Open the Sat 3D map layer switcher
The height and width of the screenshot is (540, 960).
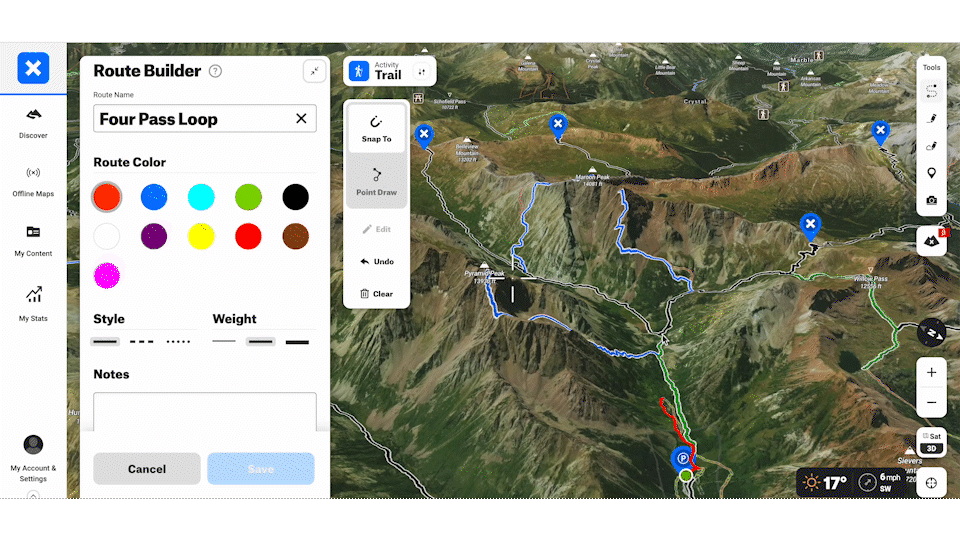[931, 442]
